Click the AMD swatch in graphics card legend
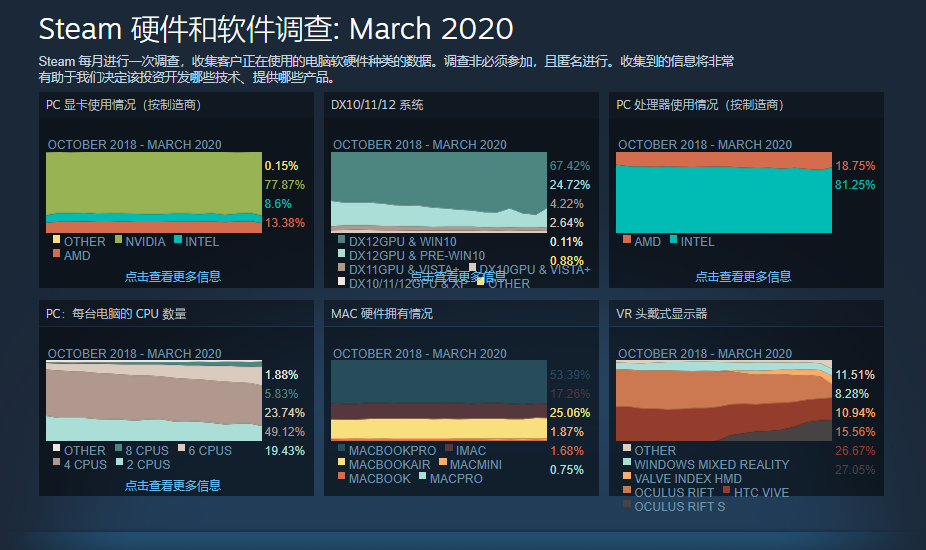 click(56, 254)
